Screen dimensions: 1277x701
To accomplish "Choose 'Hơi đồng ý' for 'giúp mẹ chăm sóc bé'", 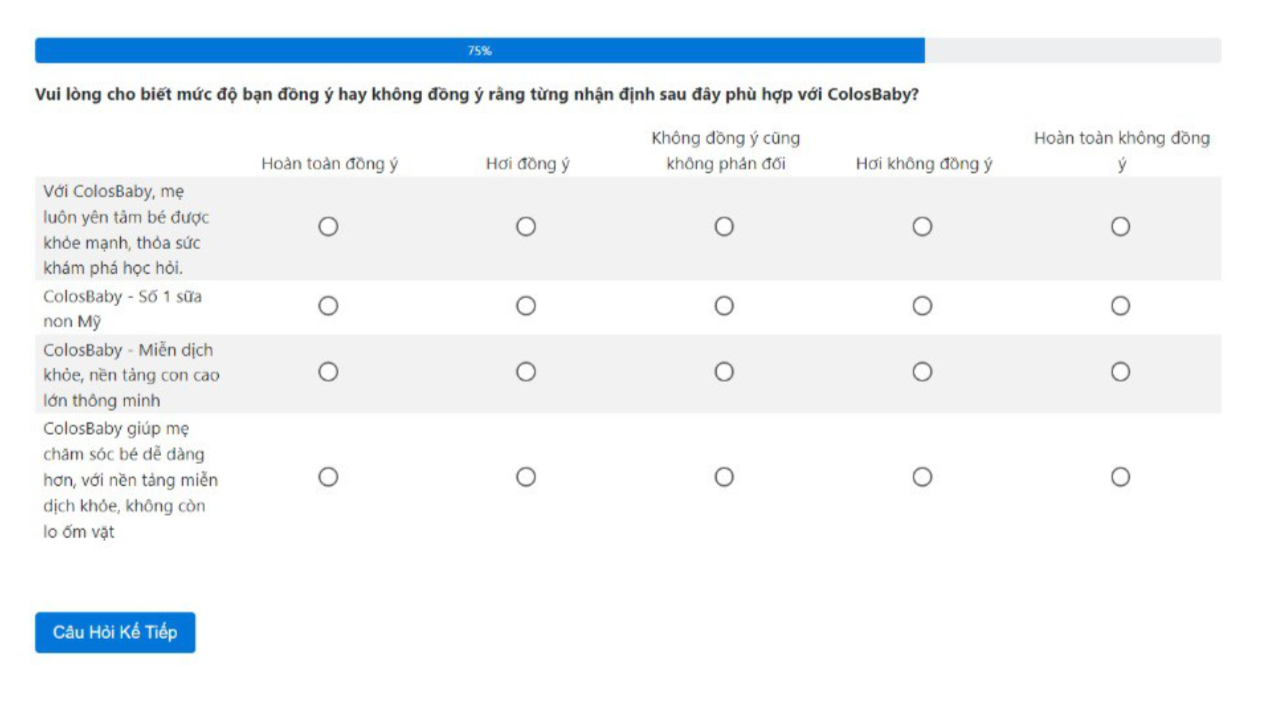I will [526, 477].
